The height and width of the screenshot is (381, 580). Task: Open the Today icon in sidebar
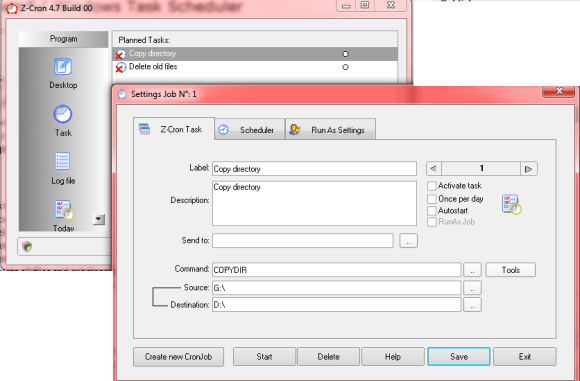[64, 210]
